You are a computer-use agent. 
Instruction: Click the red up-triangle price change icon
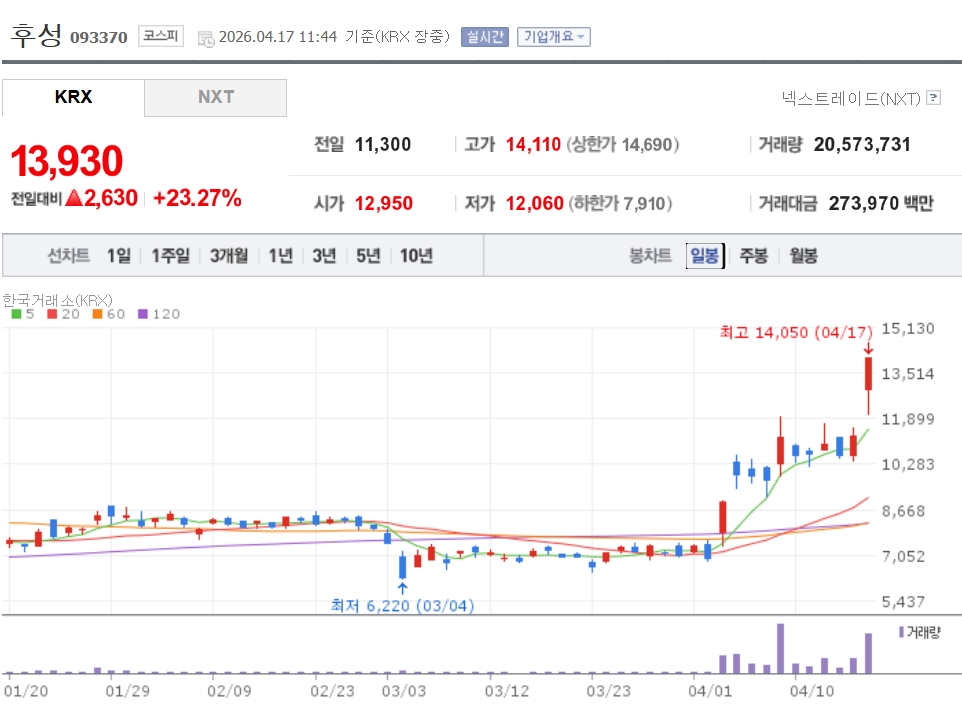[73, 198]
